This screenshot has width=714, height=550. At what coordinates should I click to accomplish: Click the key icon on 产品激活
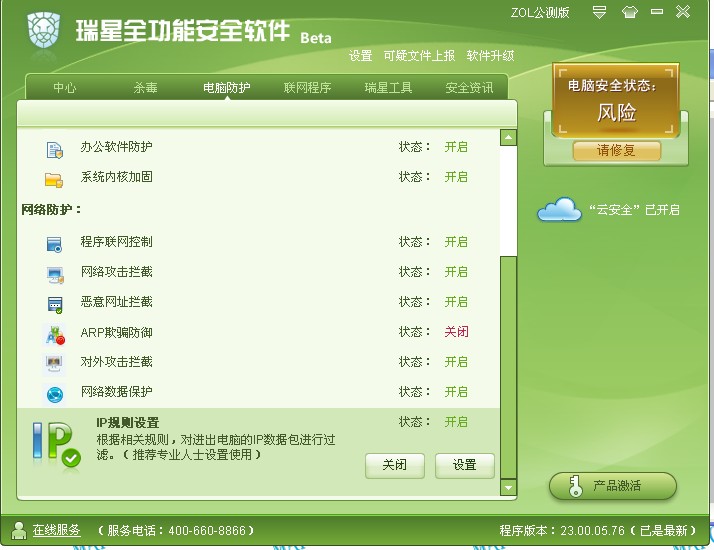point(575,486)
